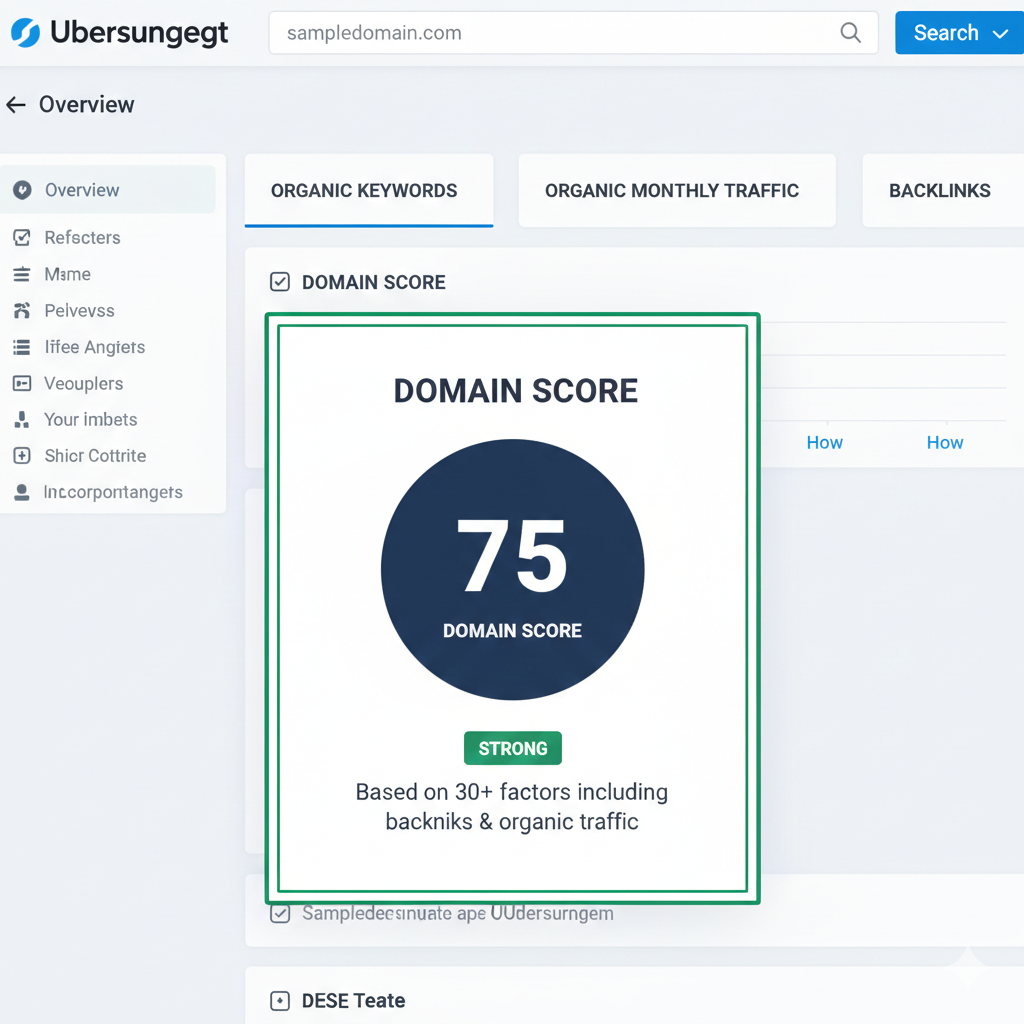Click the green STRONG badge
Viewport: 1024px width, 1024px height.
(x=512, y=749)
